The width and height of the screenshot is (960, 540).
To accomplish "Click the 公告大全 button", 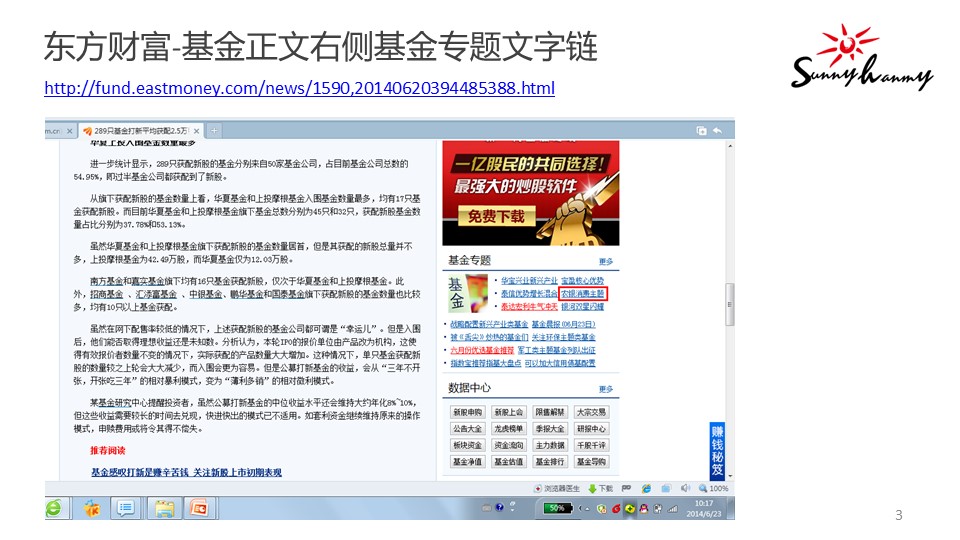I will click(x=468, y=429).
